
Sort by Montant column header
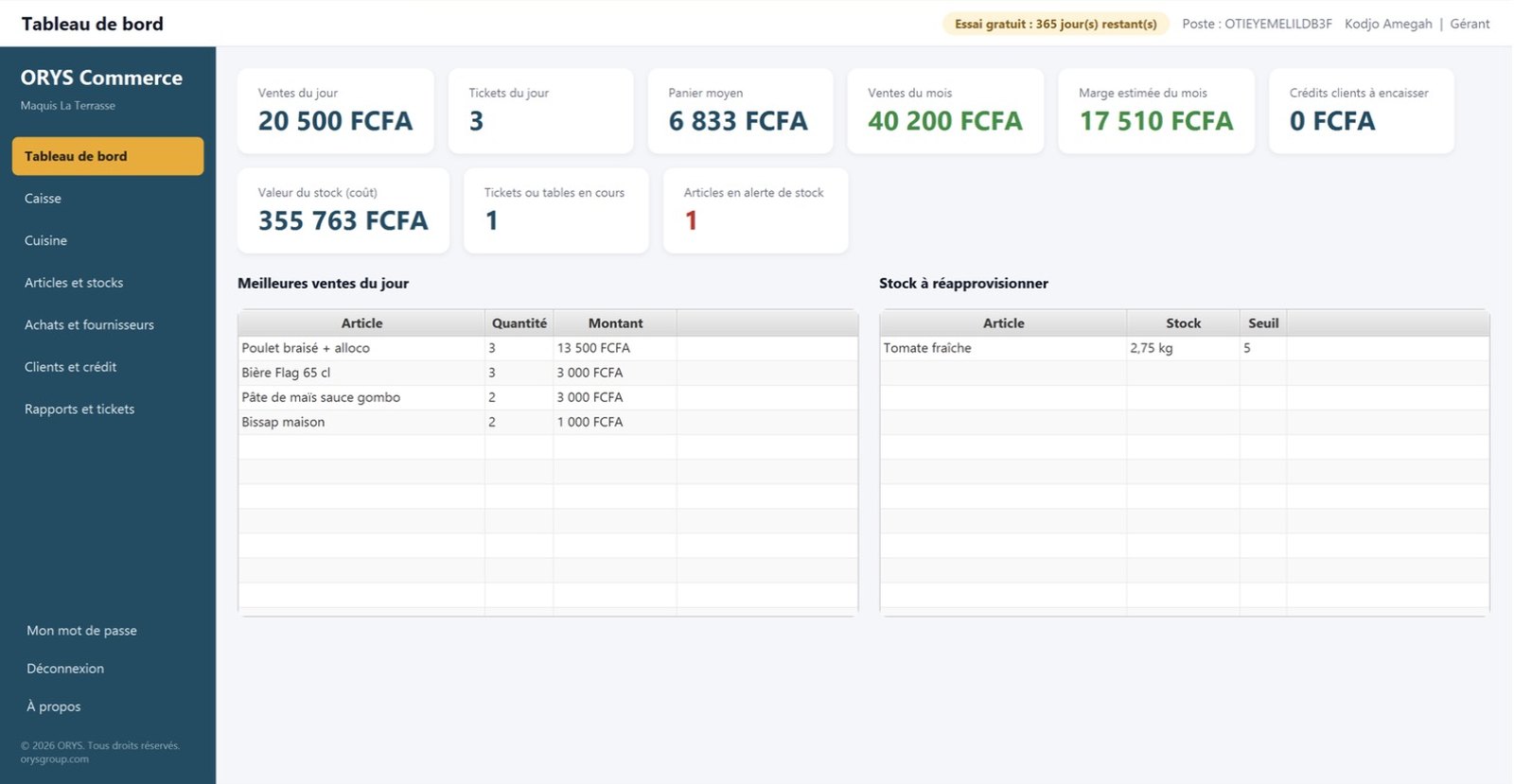tap(615, 323)
